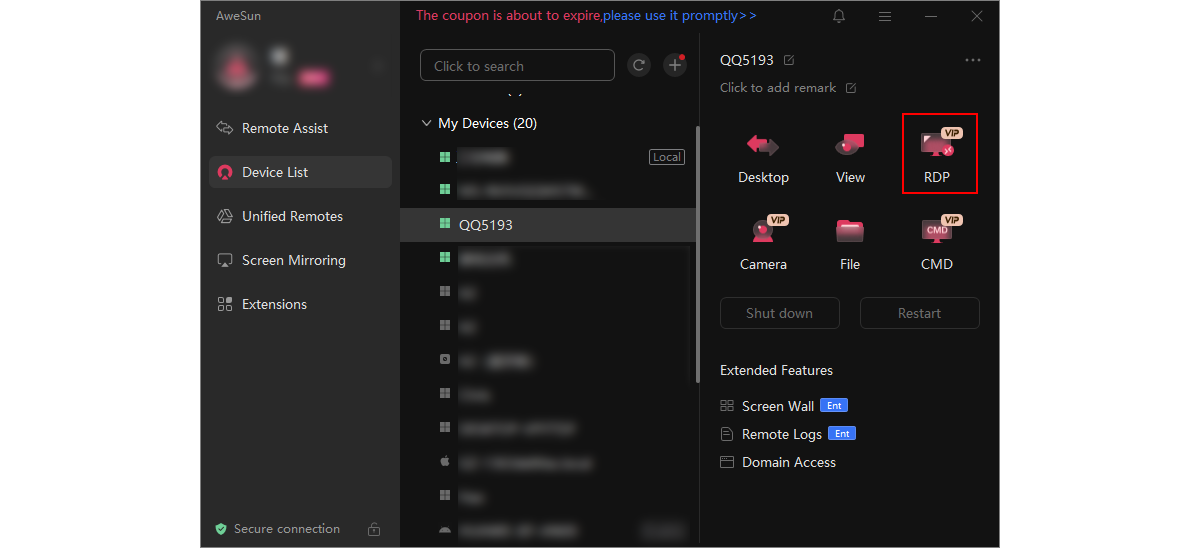Click the Shut down button

point(779,313)
